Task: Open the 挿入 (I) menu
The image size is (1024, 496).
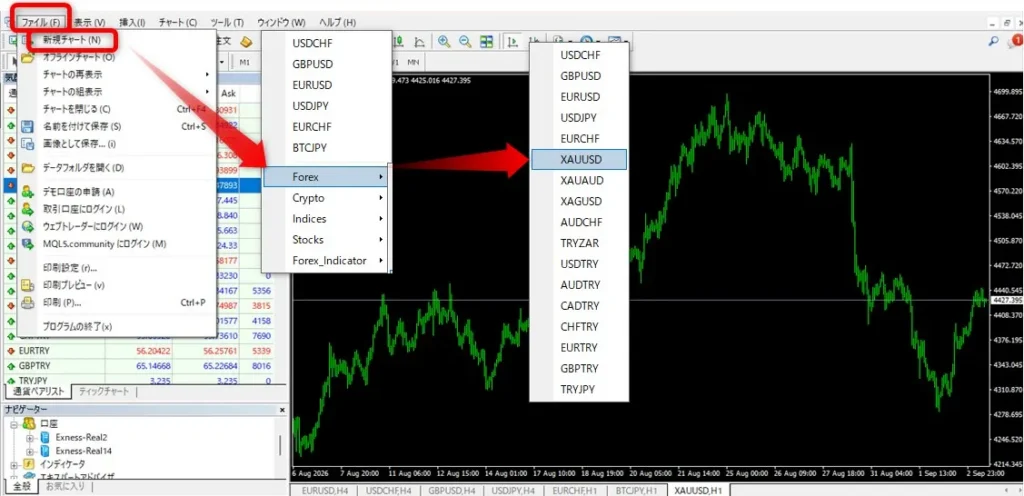Action: [x=132, y=22]
